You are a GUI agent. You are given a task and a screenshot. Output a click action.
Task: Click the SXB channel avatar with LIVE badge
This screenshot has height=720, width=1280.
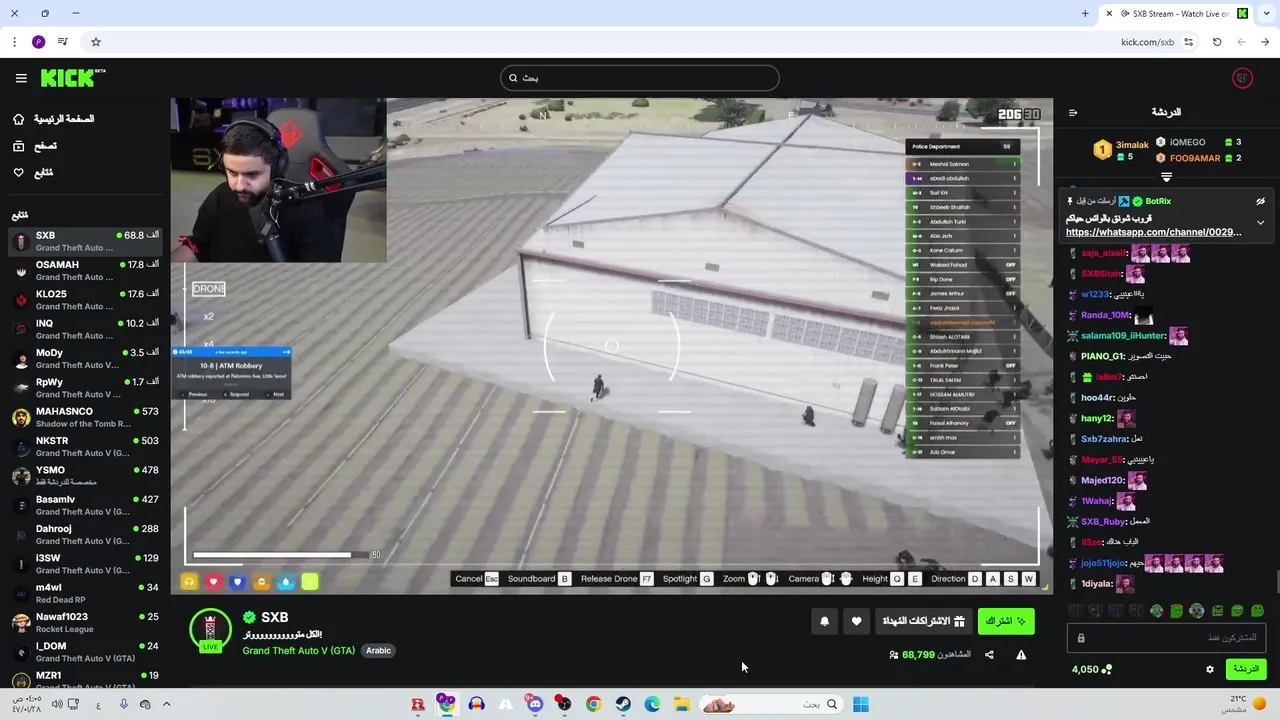[x=210, y=631]
